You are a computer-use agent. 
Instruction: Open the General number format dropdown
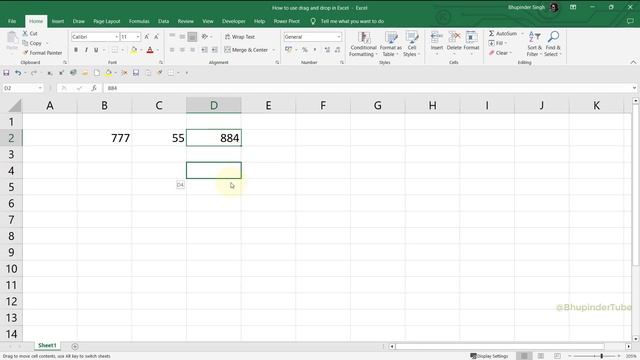coord(339,37)
